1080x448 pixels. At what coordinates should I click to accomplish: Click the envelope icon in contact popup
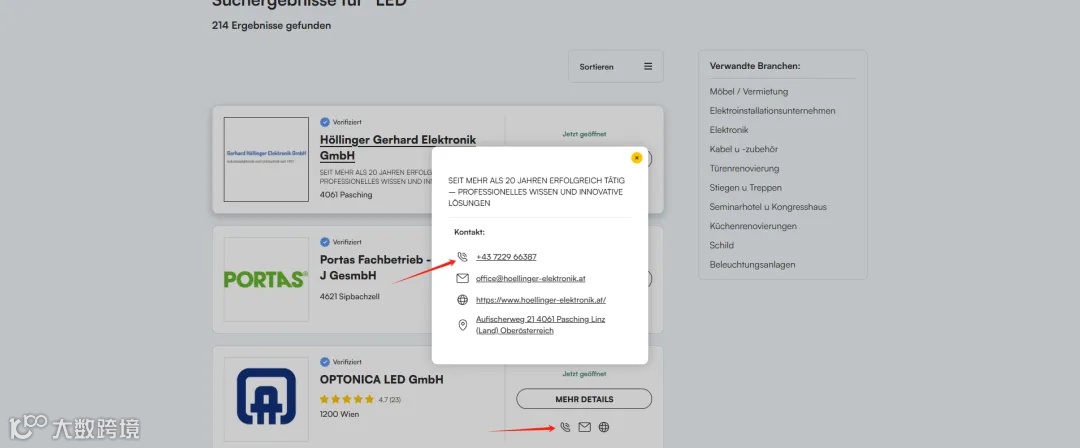pos(463,278)
